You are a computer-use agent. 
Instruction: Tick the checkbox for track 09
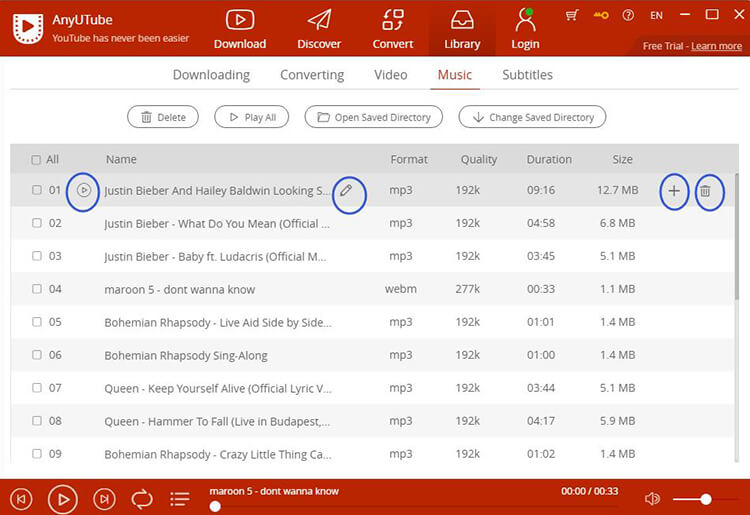coord(37,453)
